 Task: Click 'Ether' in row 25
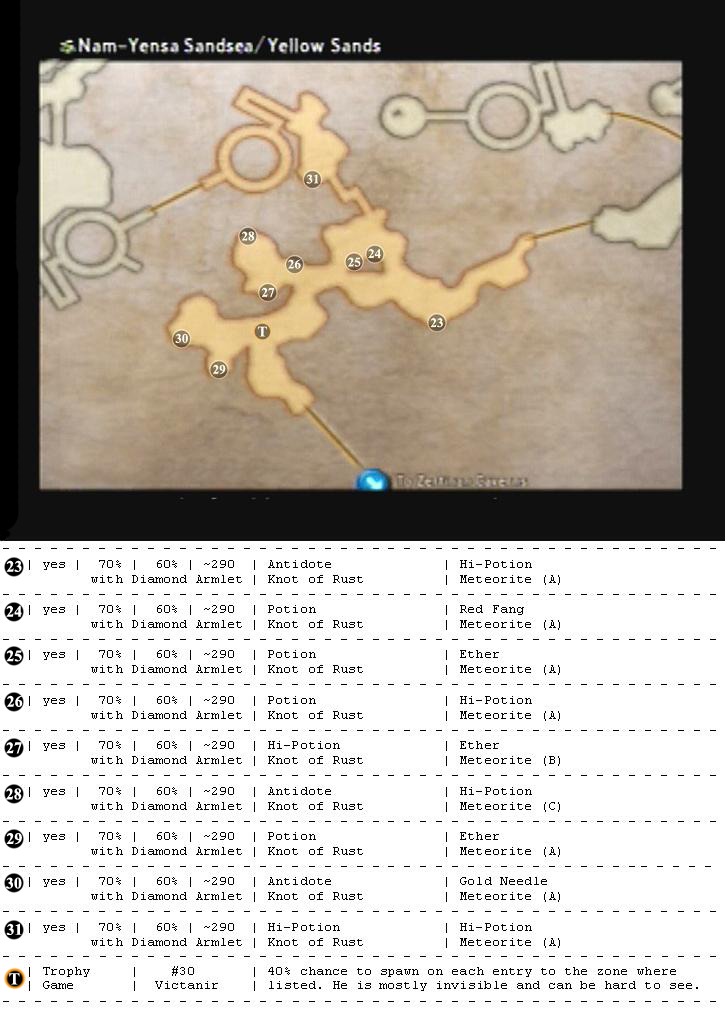(479, 654)
